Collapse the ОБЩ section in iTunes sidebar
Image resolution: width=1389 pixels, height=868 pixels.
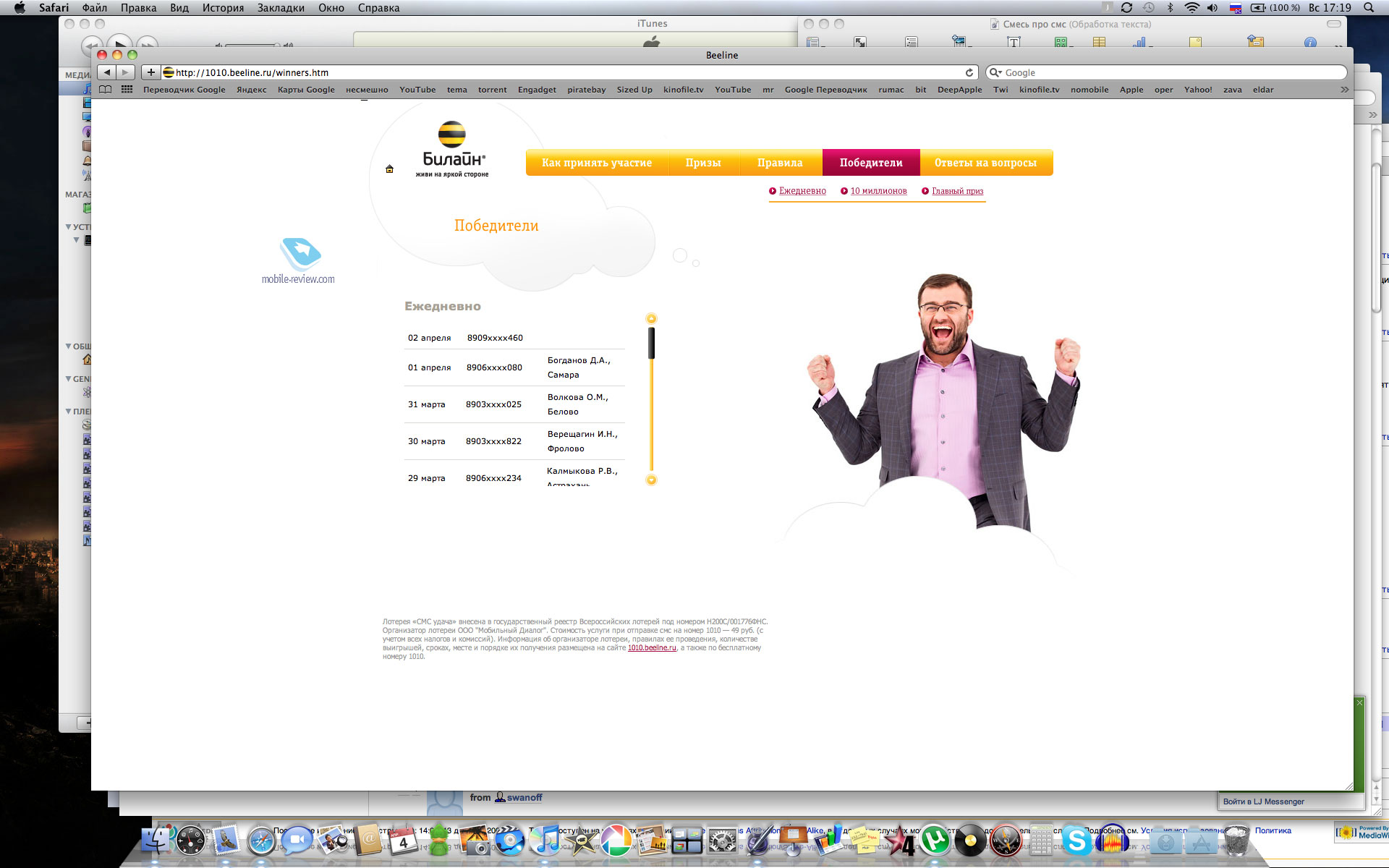tap(69, 346)
